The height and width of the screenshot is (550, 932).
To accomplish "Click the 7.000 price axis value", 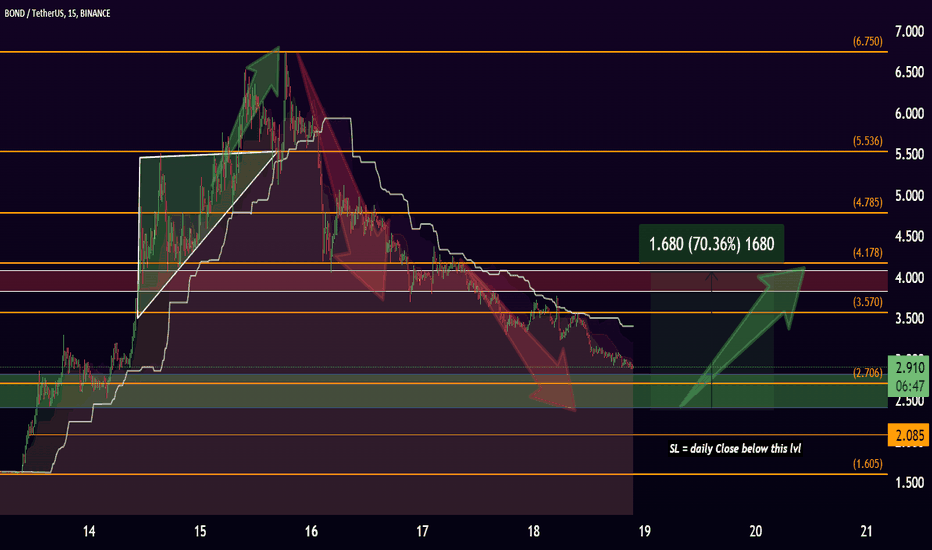I will [x=909, y=32].
